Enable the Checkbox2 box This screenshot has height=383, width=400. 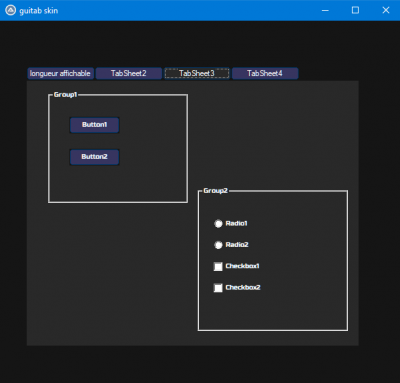tap(218, 288)
